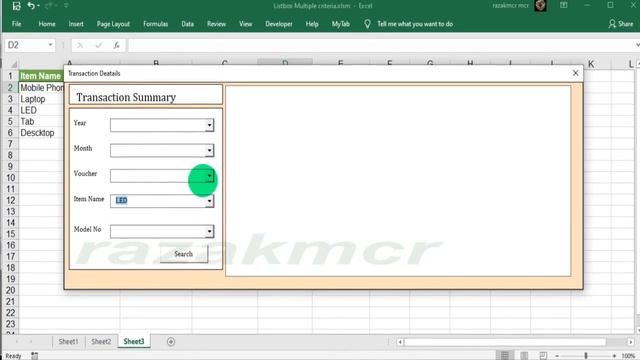Select the Descktop cell
The width and height of the screenshot is (640, 360).
(41, 133)
